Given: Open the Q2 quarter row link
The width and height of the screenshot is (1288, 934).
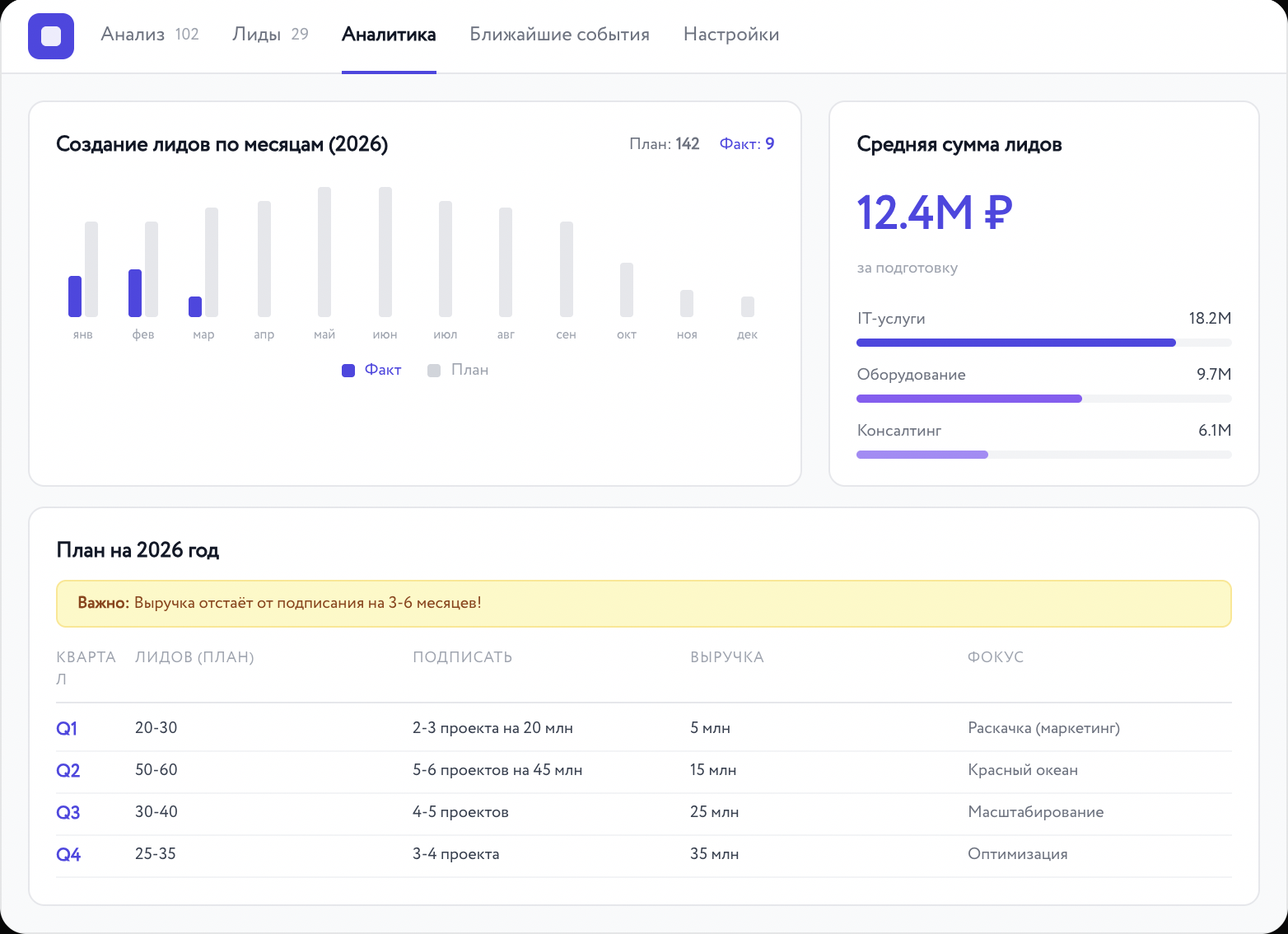Looking at the screenshot, I should click(68, 771).
